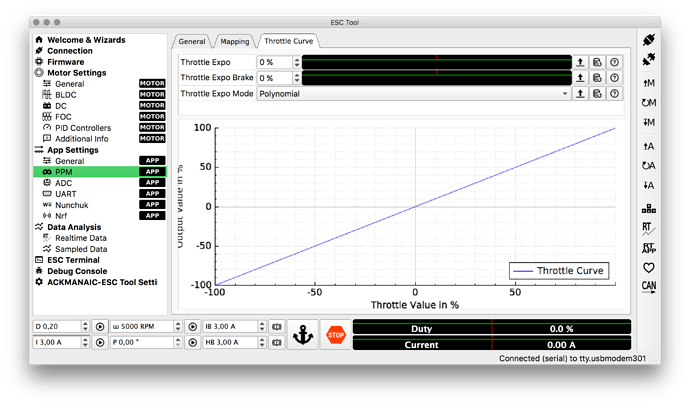This screenshot has width=690, height=406.
Task: Show help for Throttle Expo
Action: click(614, 62)
